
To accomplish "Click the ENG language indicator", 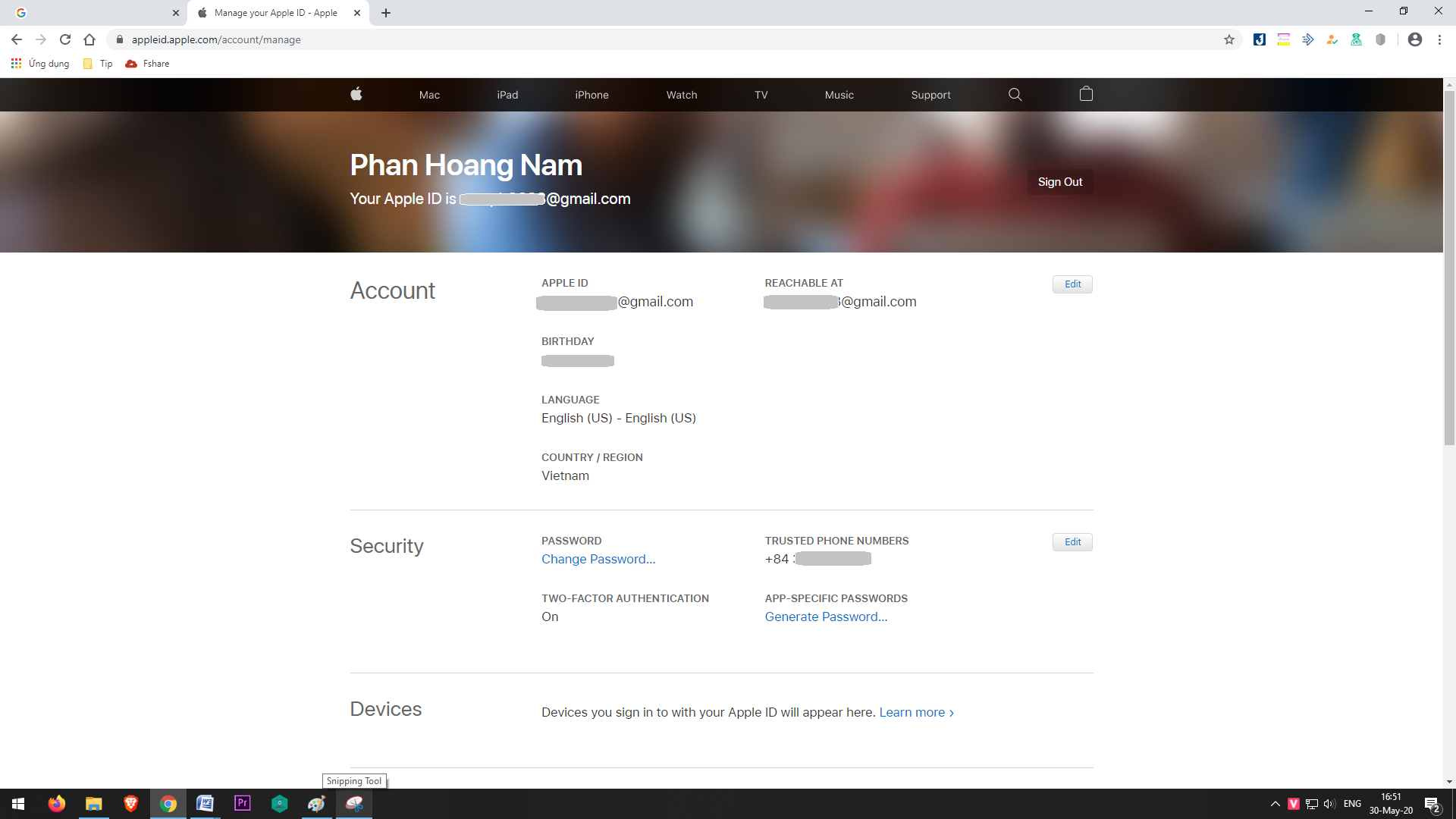I will pyautogui.click(x=1352, y=804).
